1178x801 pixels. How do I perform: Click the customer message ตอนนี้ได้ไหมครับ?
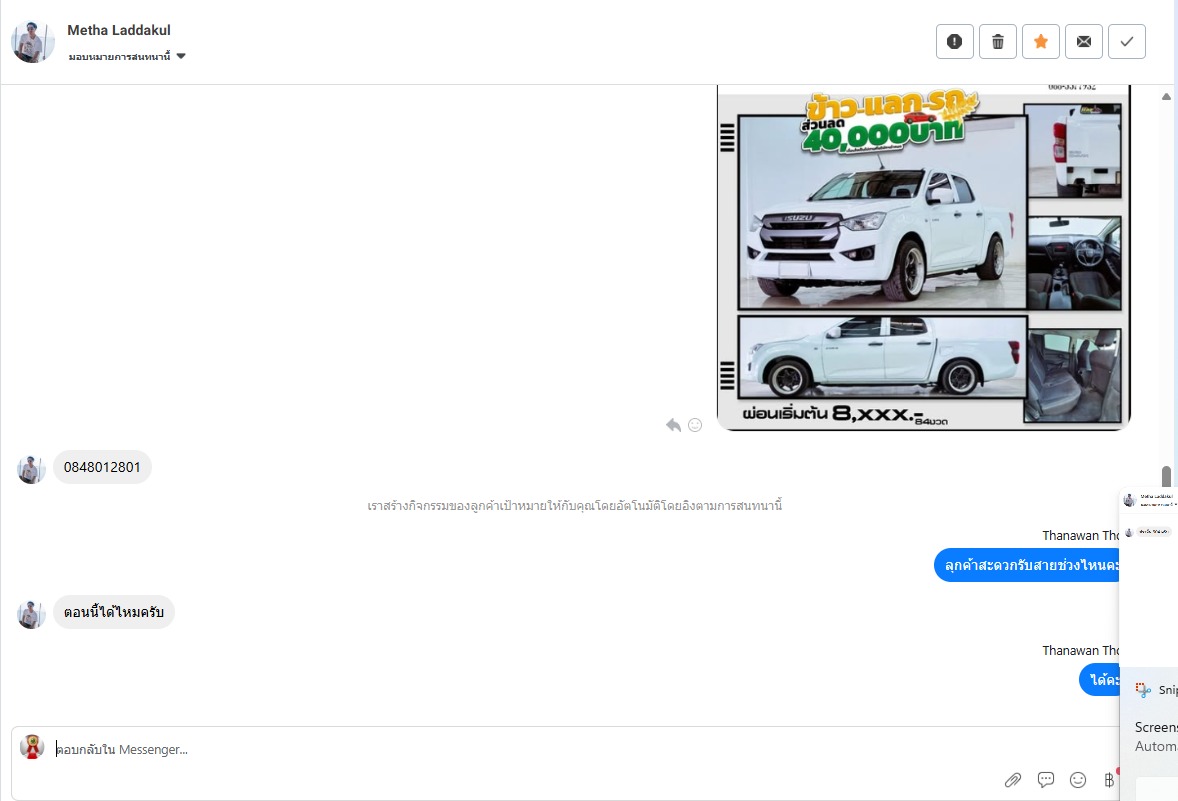[x=114, y=612]
